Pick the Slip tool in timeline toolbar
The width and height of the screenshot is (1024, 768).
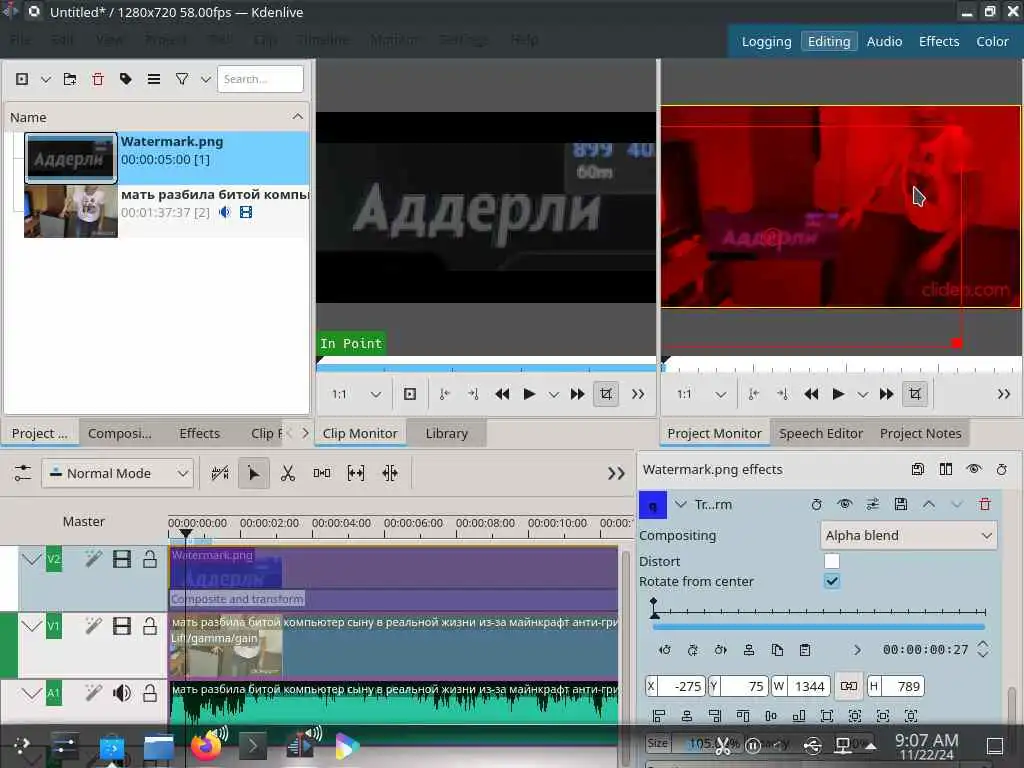[356, 473]
